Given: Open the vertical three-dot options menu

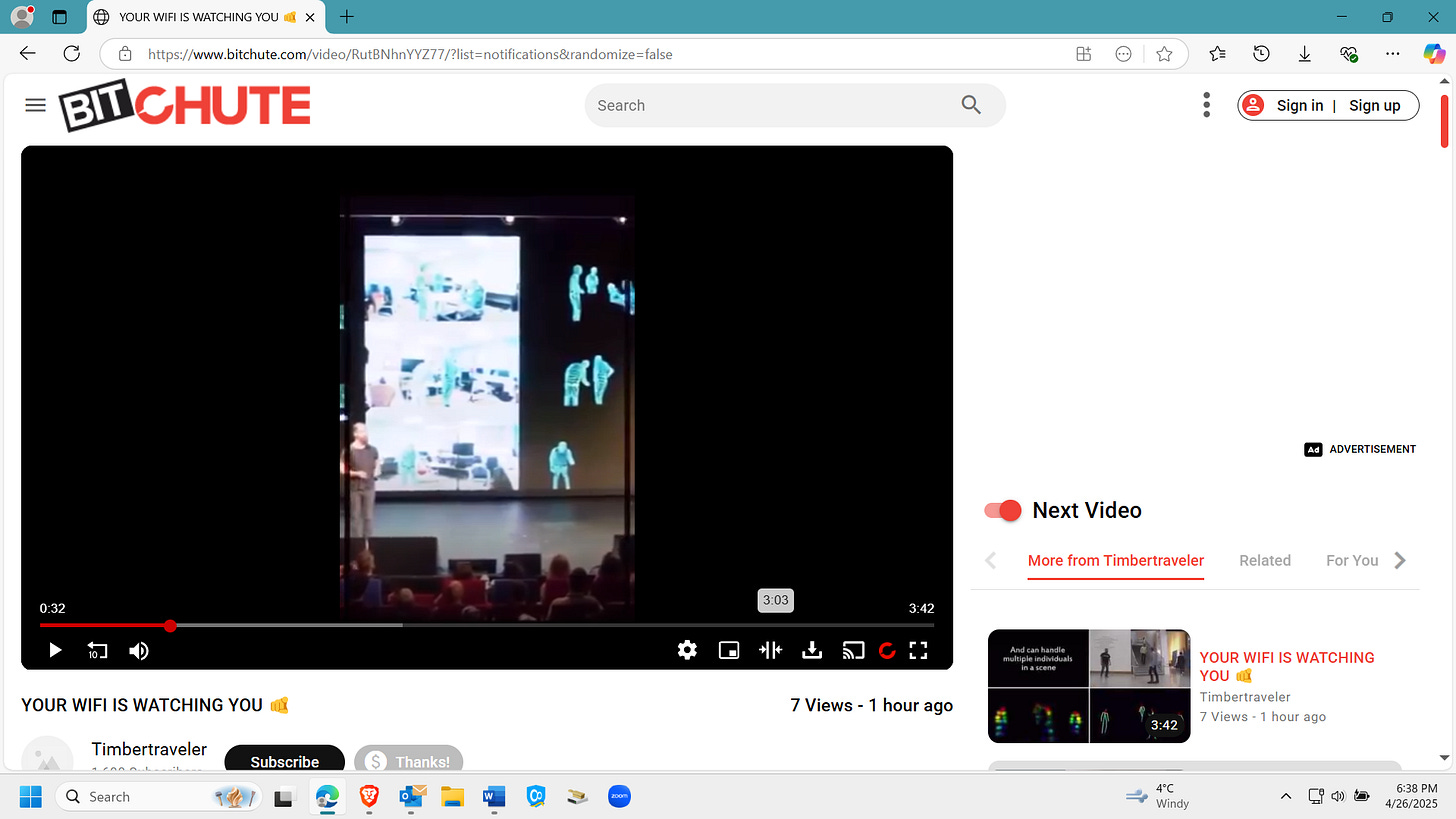Looking at the screenshot, I should [x=1207, y=105].
